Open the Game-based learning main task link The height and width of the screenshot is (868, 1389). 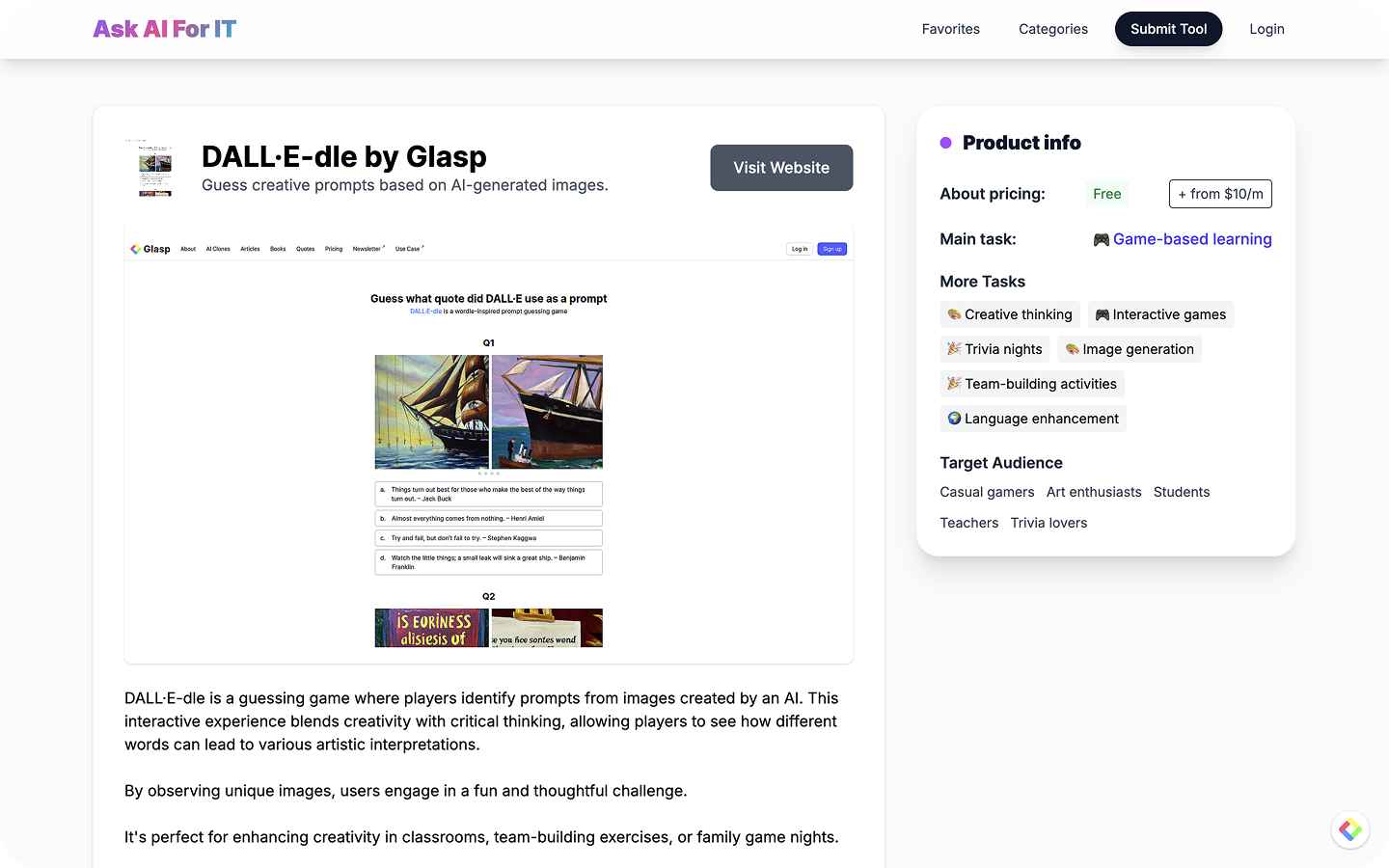coord(1192,239)
